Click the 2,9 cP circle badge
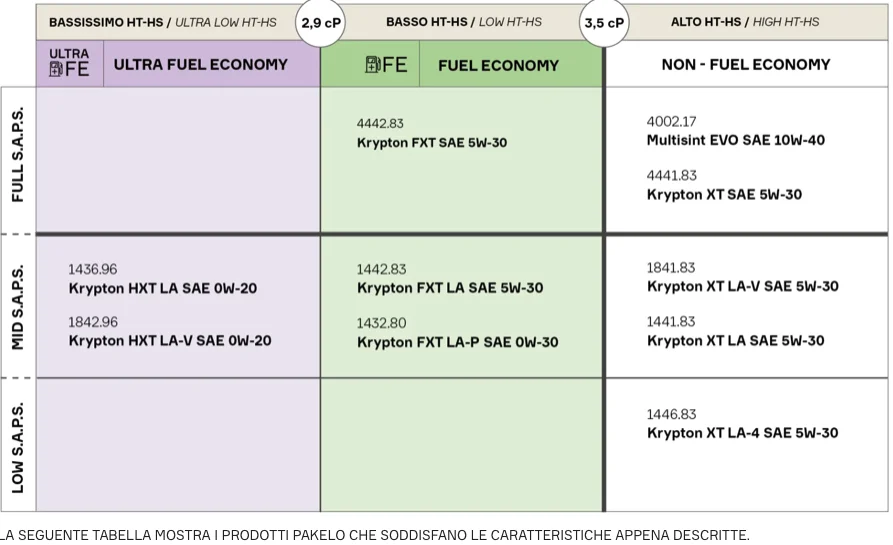 coord(321,23)
